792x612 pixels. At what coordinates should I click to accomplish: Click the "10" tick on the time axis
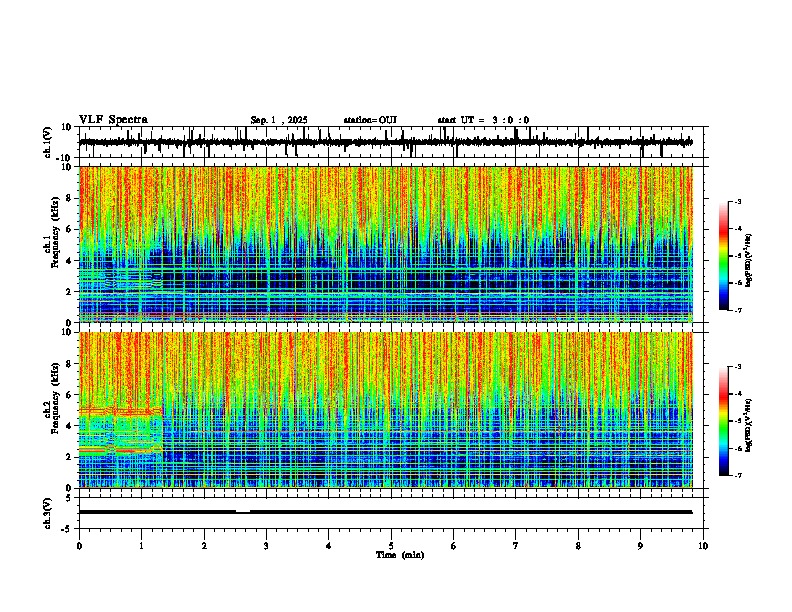click(703, 546)
